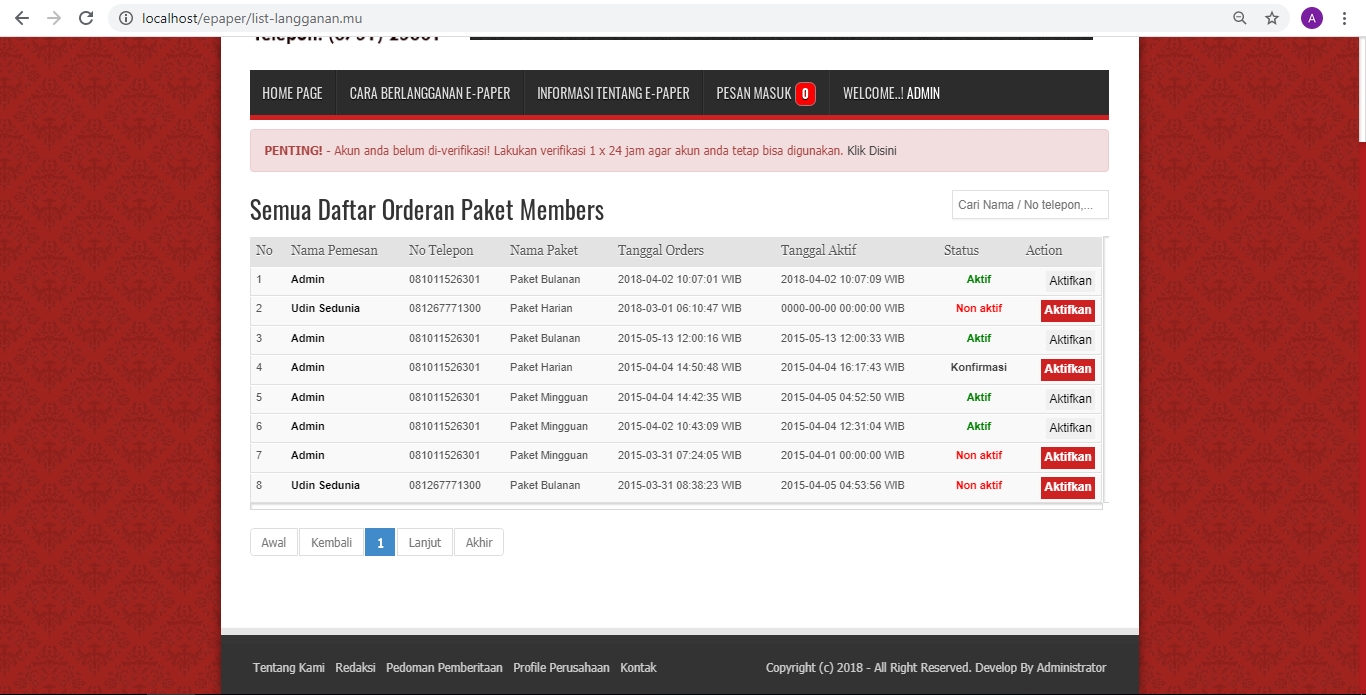The height and width of the screenshot is (695, 1366).
Task: Open the browser zoom magnifier icon
Action: [x=1240, y=18]
